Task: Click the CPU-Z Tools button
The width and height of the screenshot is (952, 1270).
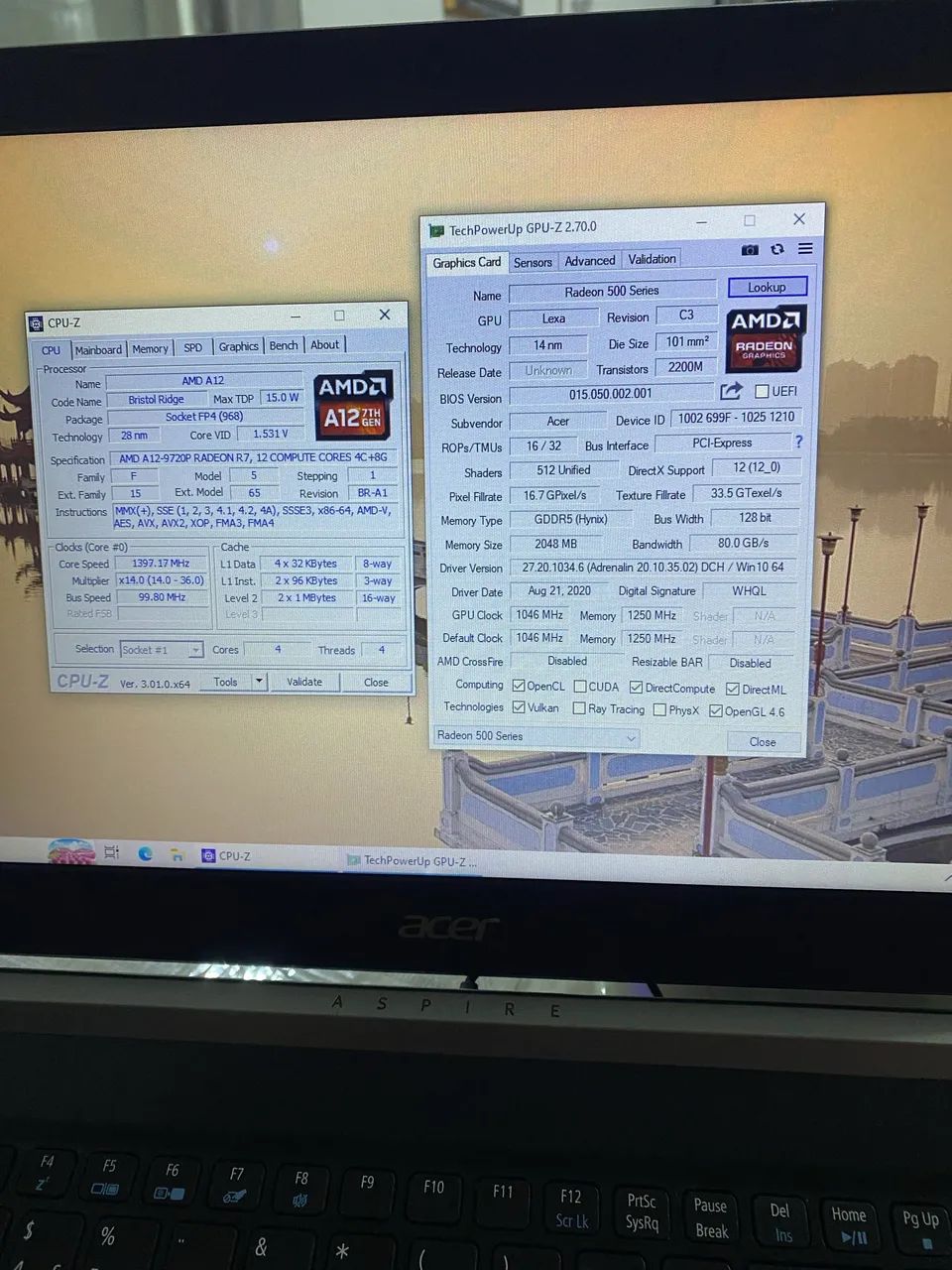Action: click(x=225, y=682)
